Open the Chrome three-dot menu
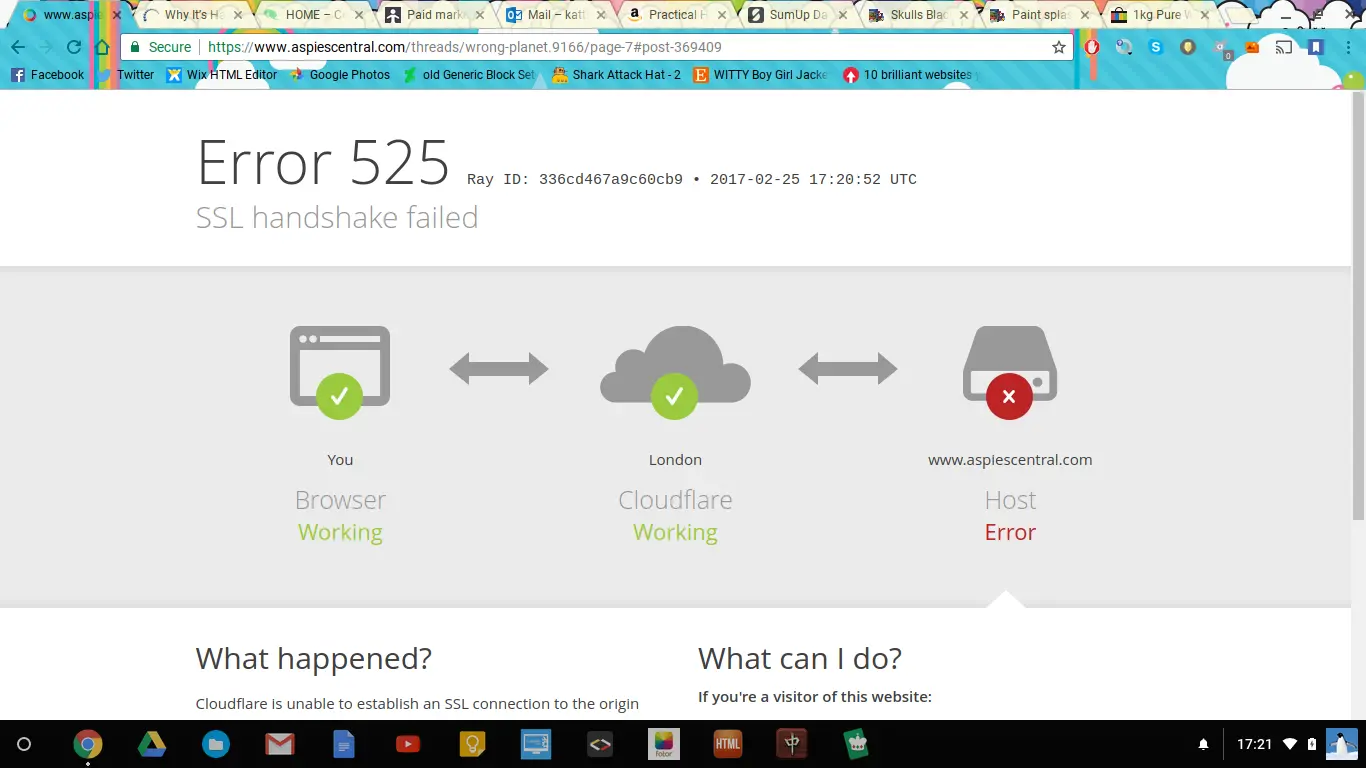Screen dimensions: 1366x768 1346,47
